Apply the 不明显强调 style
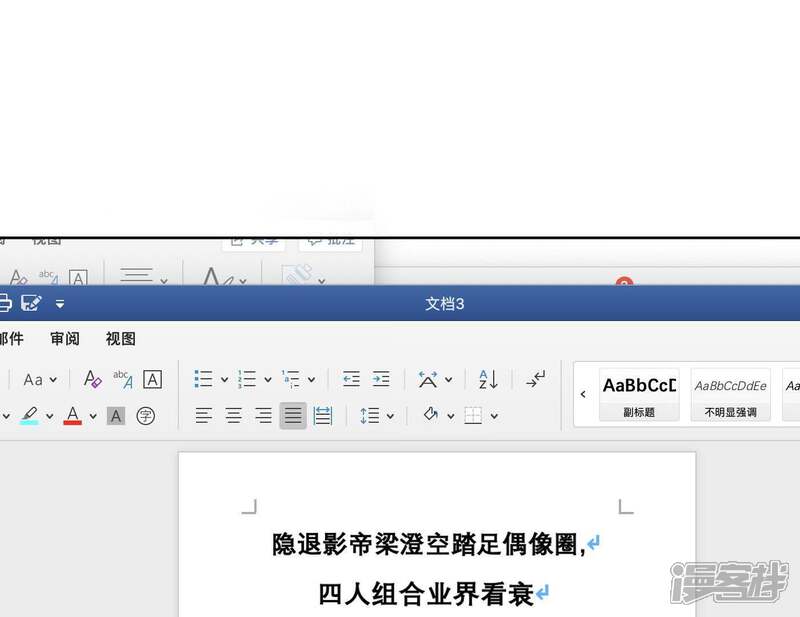 pyautogui.click(x=730, y=394)
